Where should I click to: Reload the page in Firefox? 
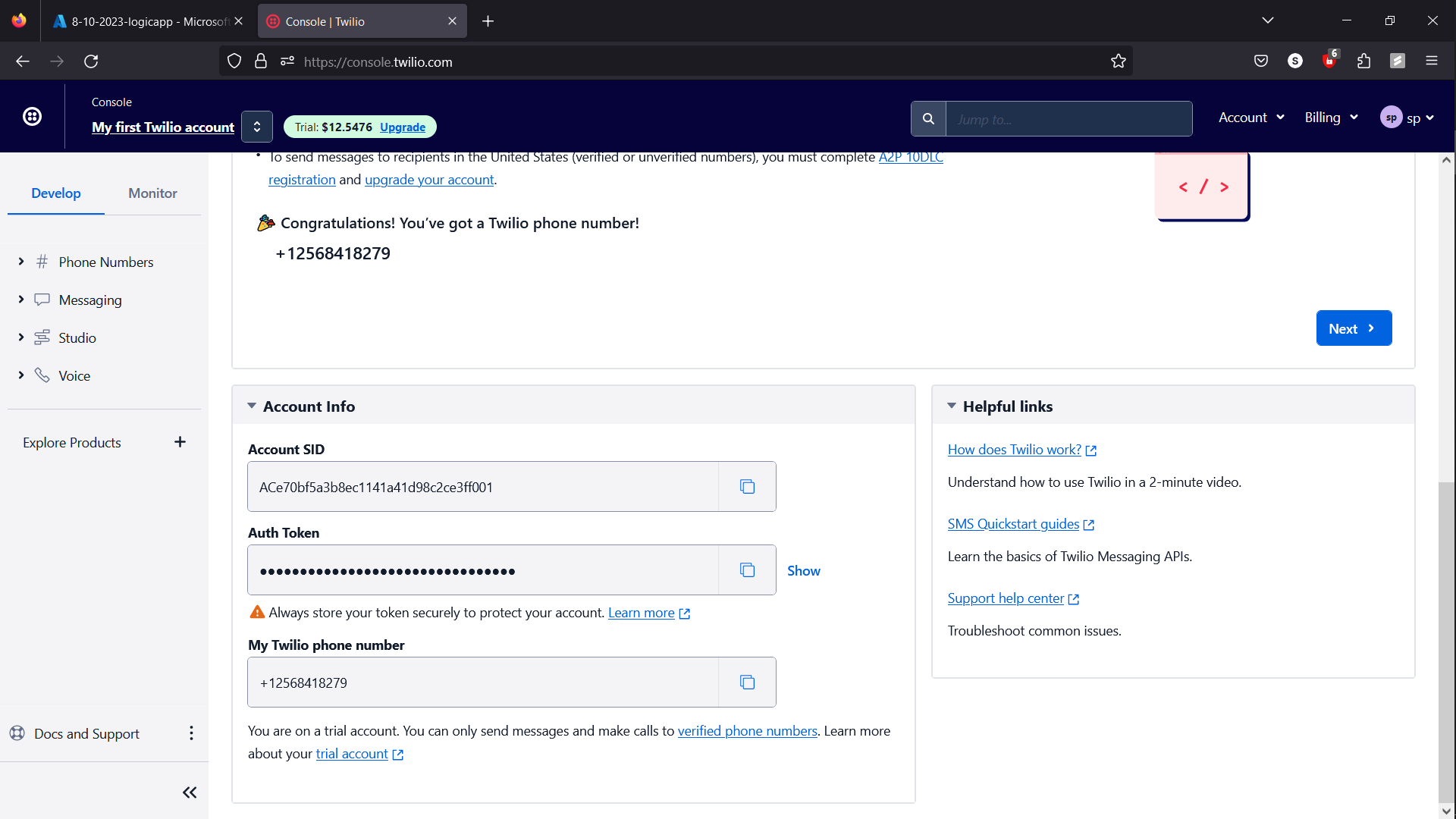(x=91, y=61)
